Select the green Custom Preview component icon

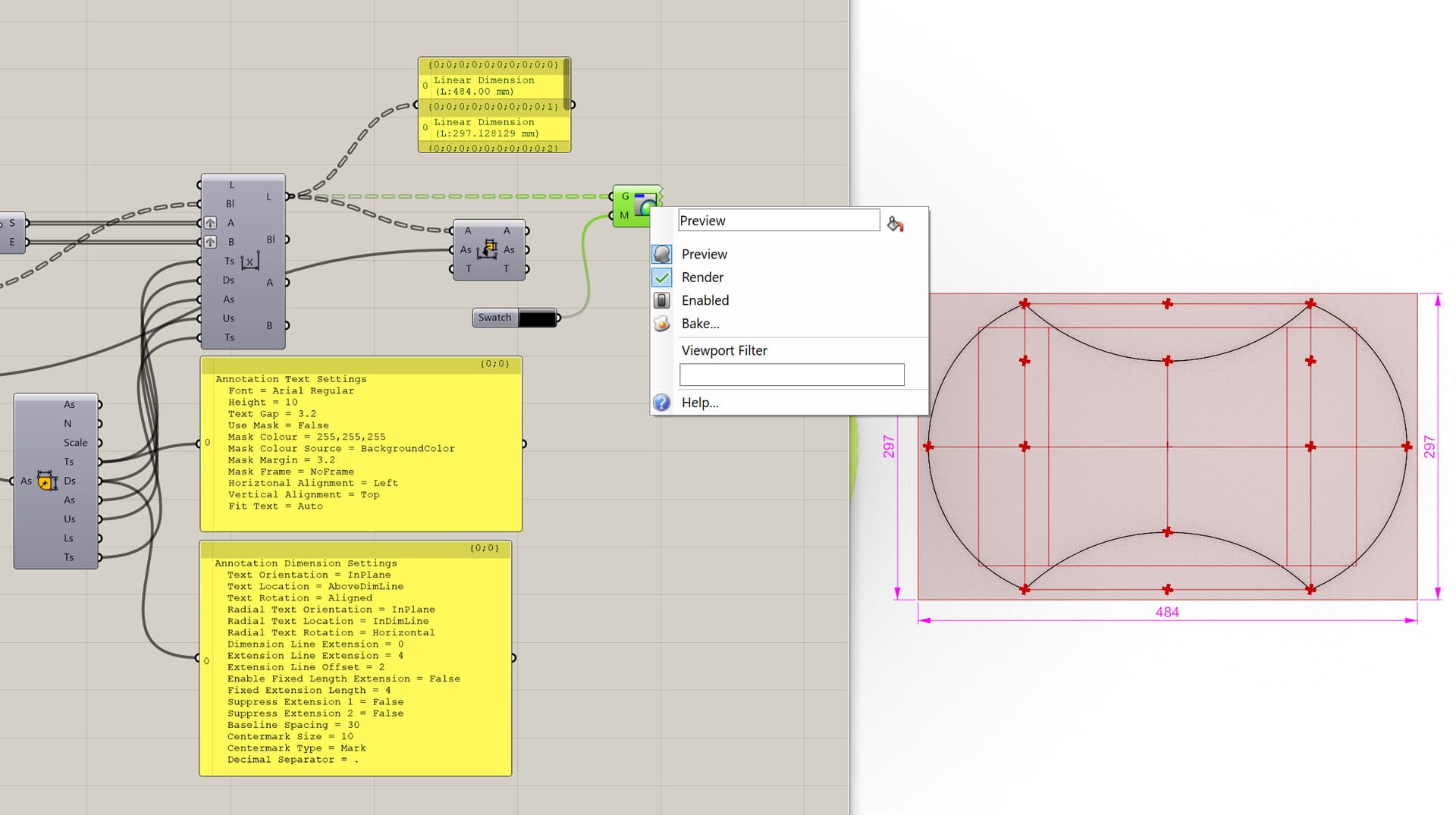[x=646, y=205]
